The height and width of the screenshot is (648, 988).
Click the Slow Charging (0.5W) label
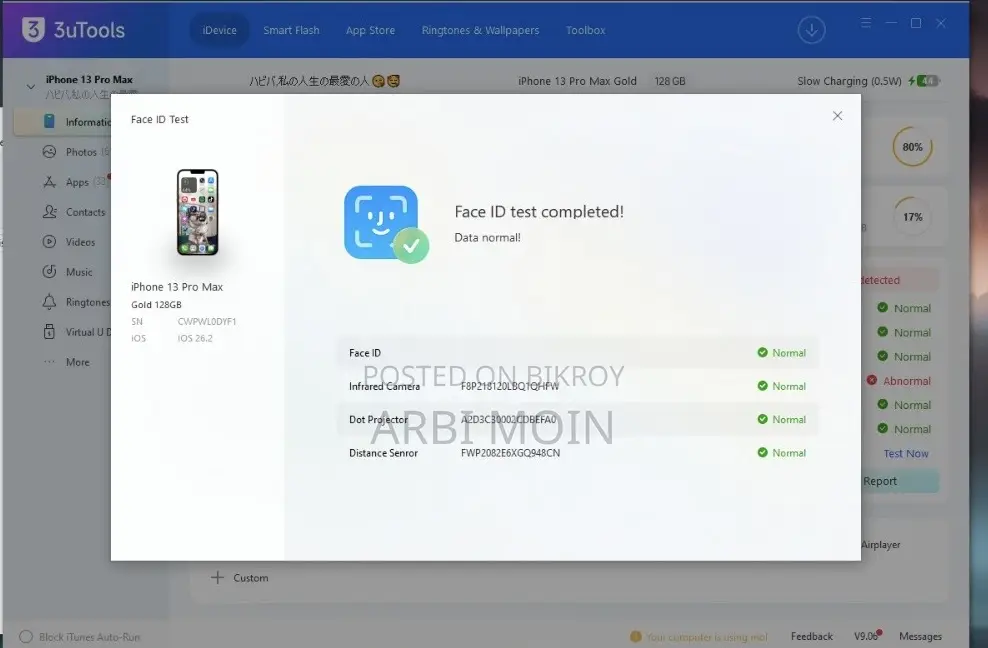(849, 81)
